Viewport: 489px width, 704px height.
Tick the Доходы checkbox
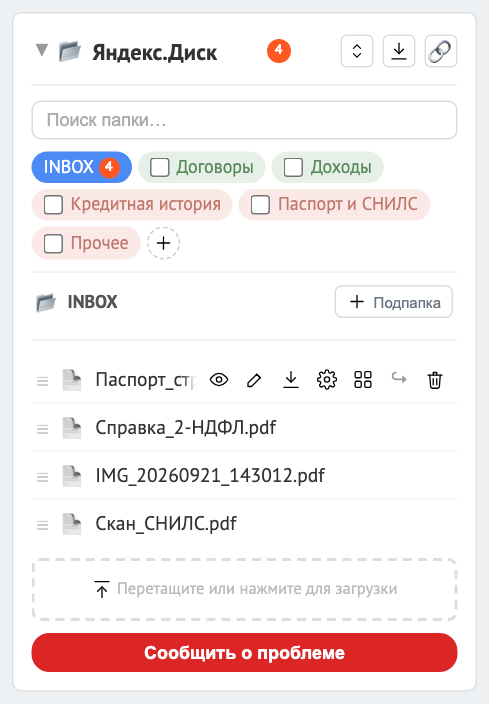click(293, 167)
